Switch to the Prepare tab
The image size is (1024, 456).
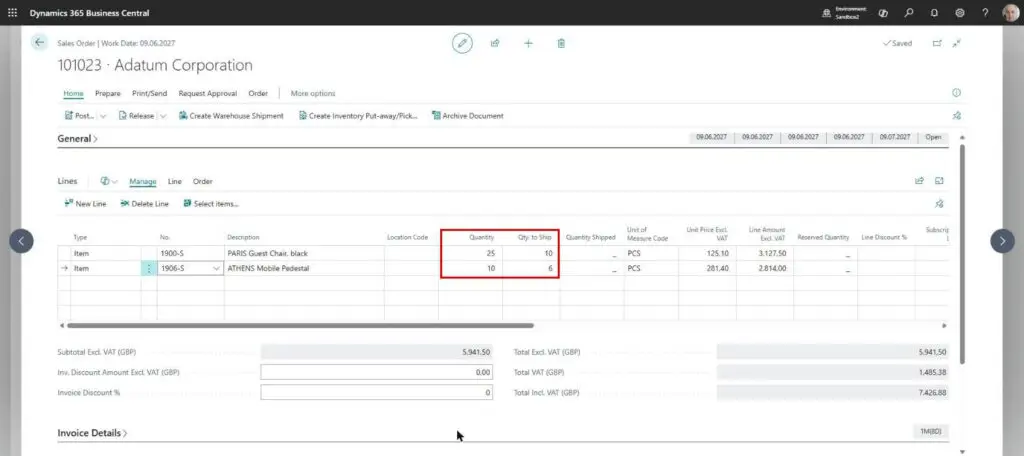click(x=108, y=93)
